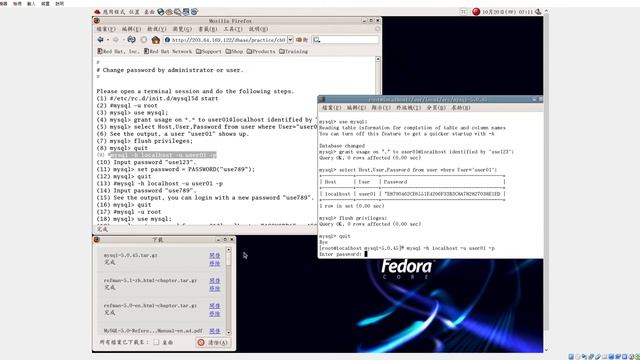Click search engine icon in Firefox search box
The image size is (640, 360).
[x=316, y=40]
